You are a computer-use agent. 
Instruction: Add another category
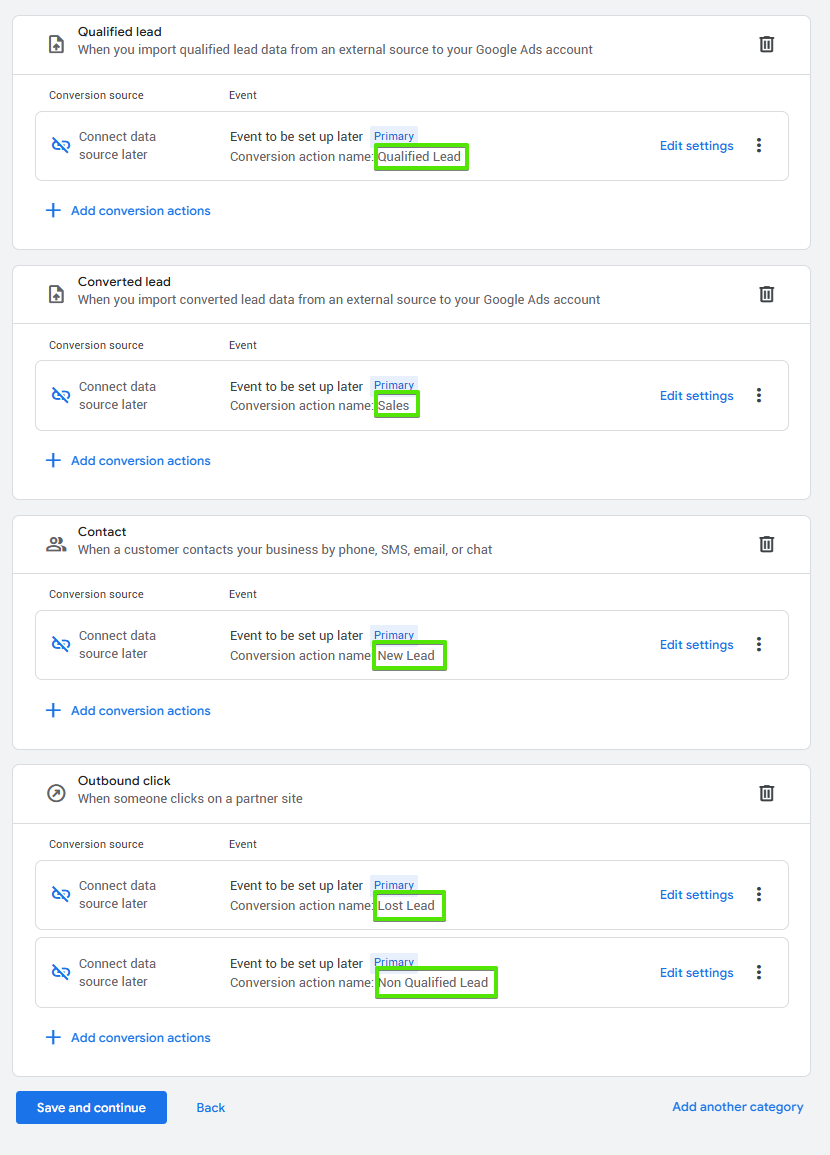(x=737, y=1107)
